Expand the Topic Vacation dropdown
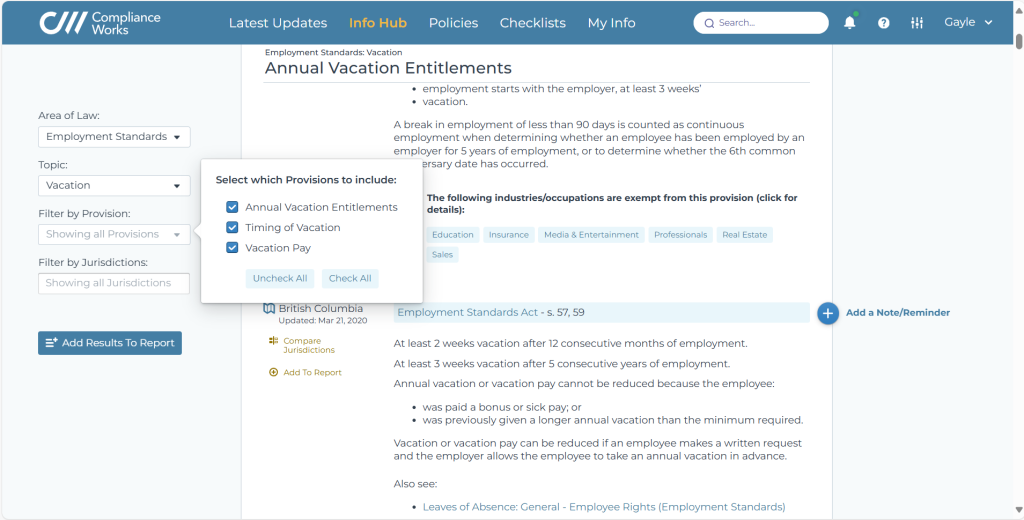 point(114,186)
